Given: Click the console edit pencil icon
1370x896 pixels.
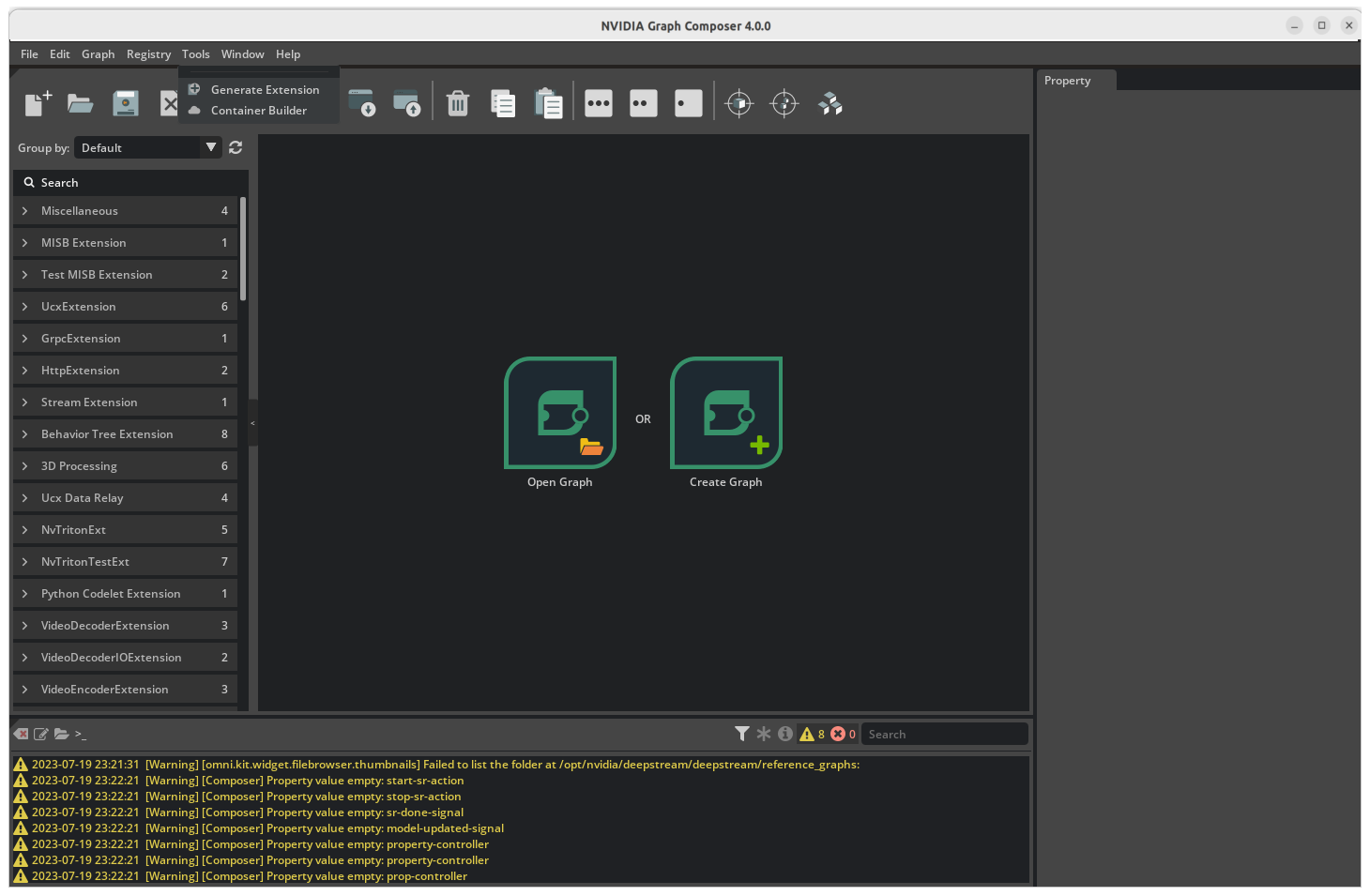Looking at the screenshot, I should coord(41,734).
